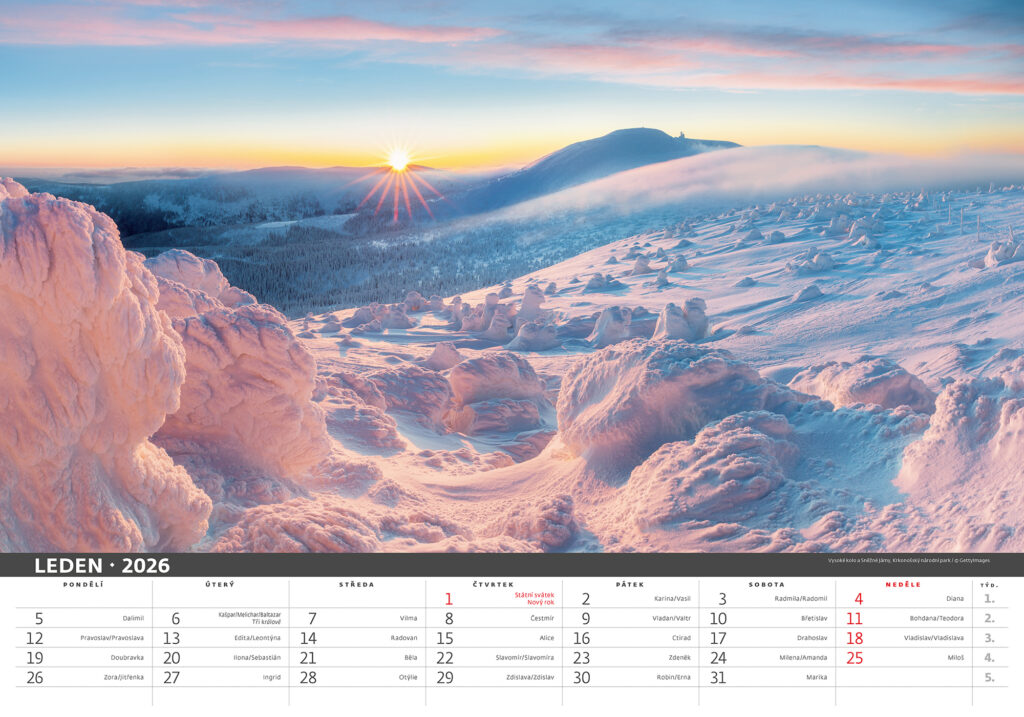The height and width of the screenshot is (717, 1024).
Task: Click the Státní svátek Nový rok label
Action: [x=533, y=599]
